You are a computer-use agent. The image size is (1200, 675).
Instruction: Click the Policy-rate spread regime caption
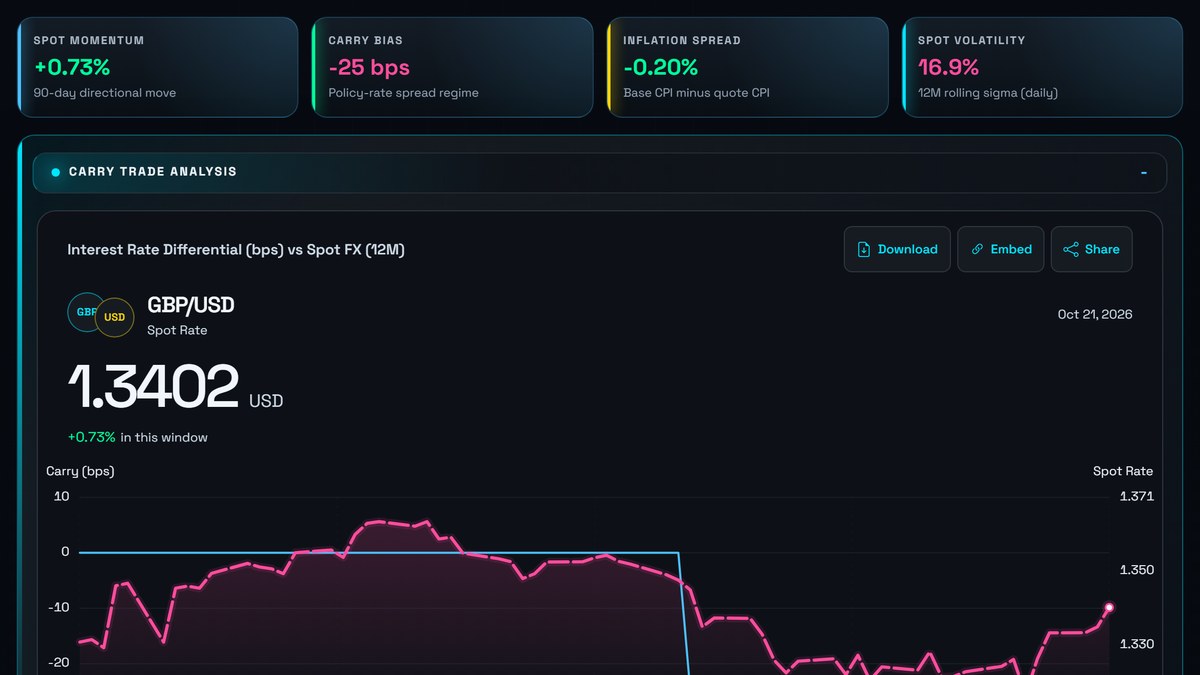tap(403, 93)
